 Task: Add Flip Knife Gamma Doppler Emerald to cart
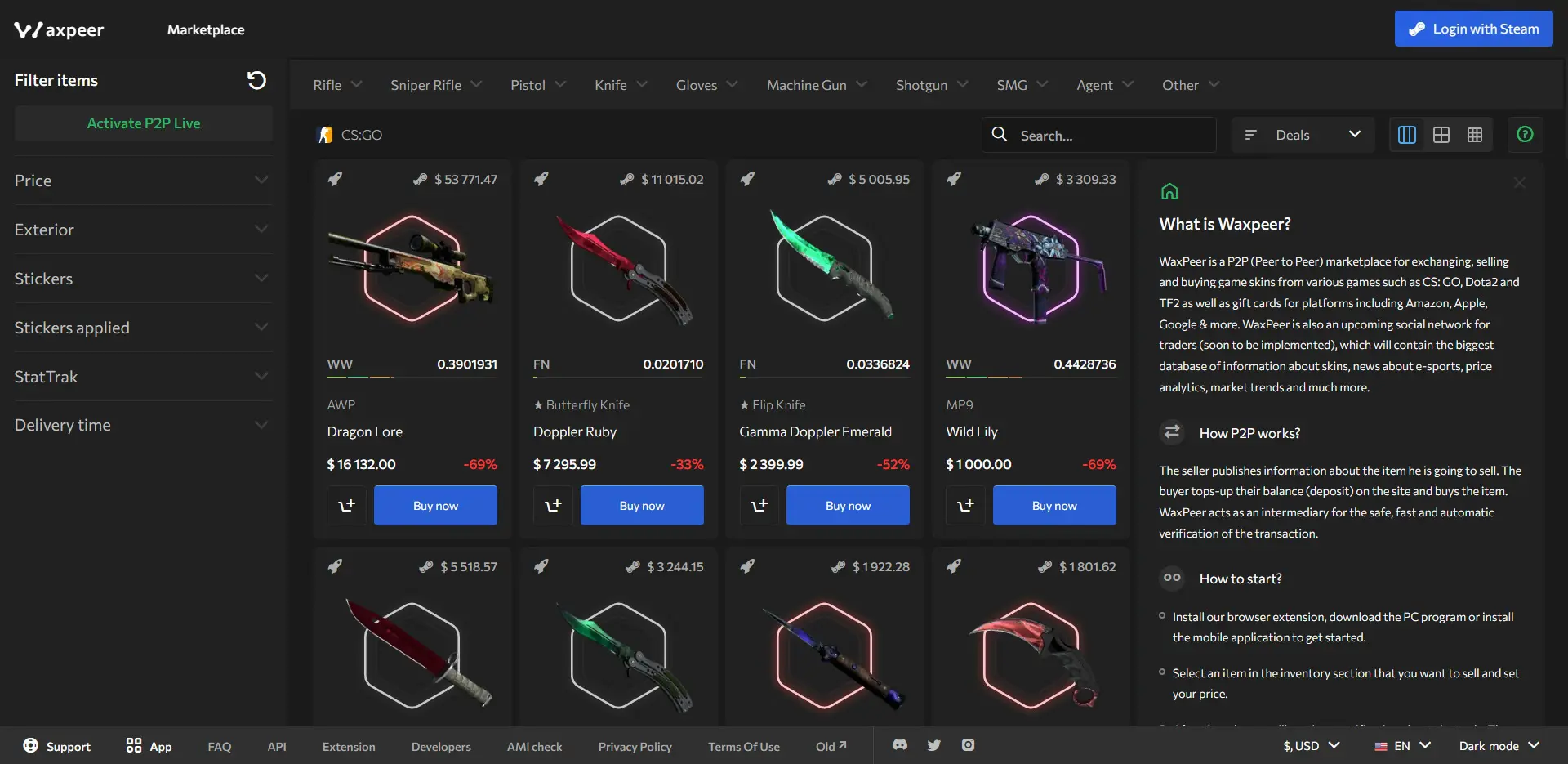(x=759, y=505)
